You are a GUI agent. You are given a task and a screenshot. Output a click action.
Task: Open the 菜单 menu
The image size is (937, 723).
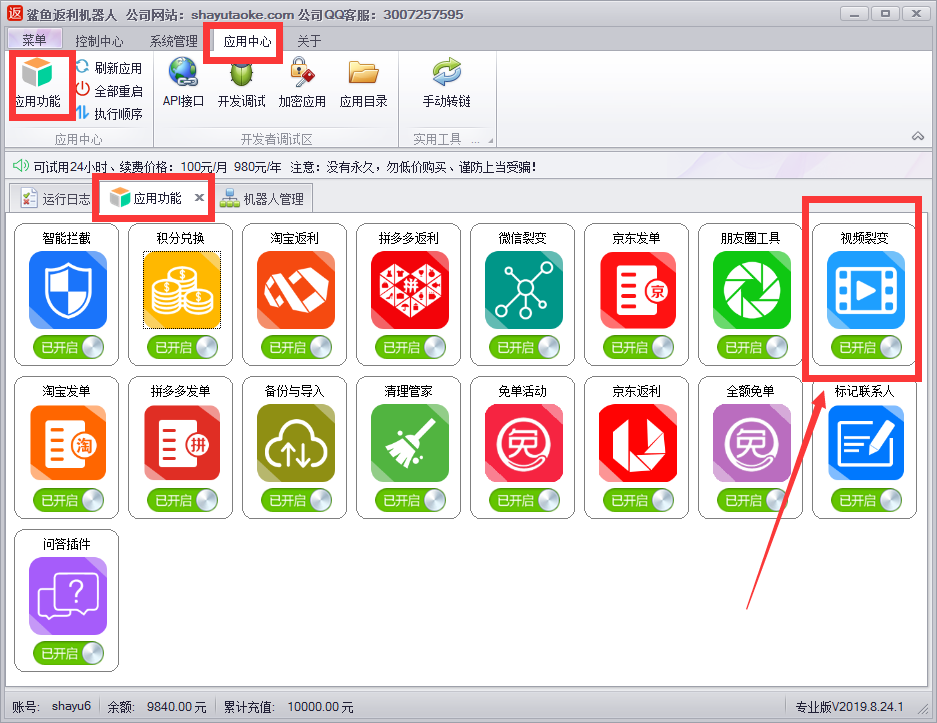pyautogui.click(x=34, y=39)
